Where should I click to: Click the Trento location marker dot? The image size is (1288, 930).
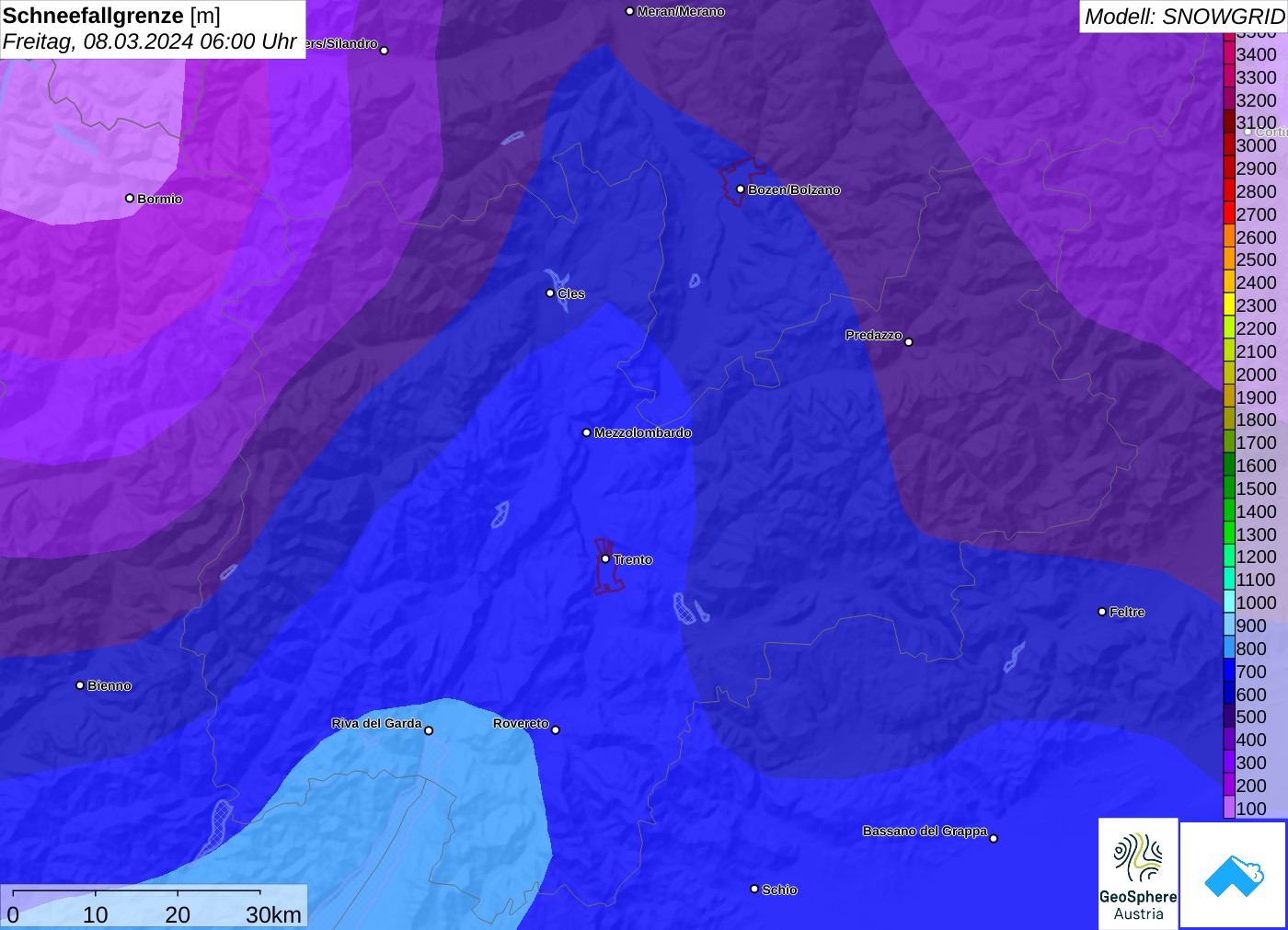click(x=605, y=559)
